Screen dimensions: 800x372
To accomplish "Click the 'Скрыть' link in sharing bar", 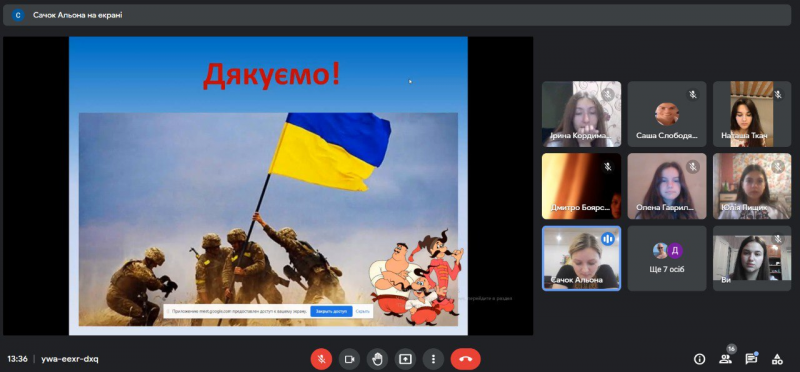I will [363, 311].
